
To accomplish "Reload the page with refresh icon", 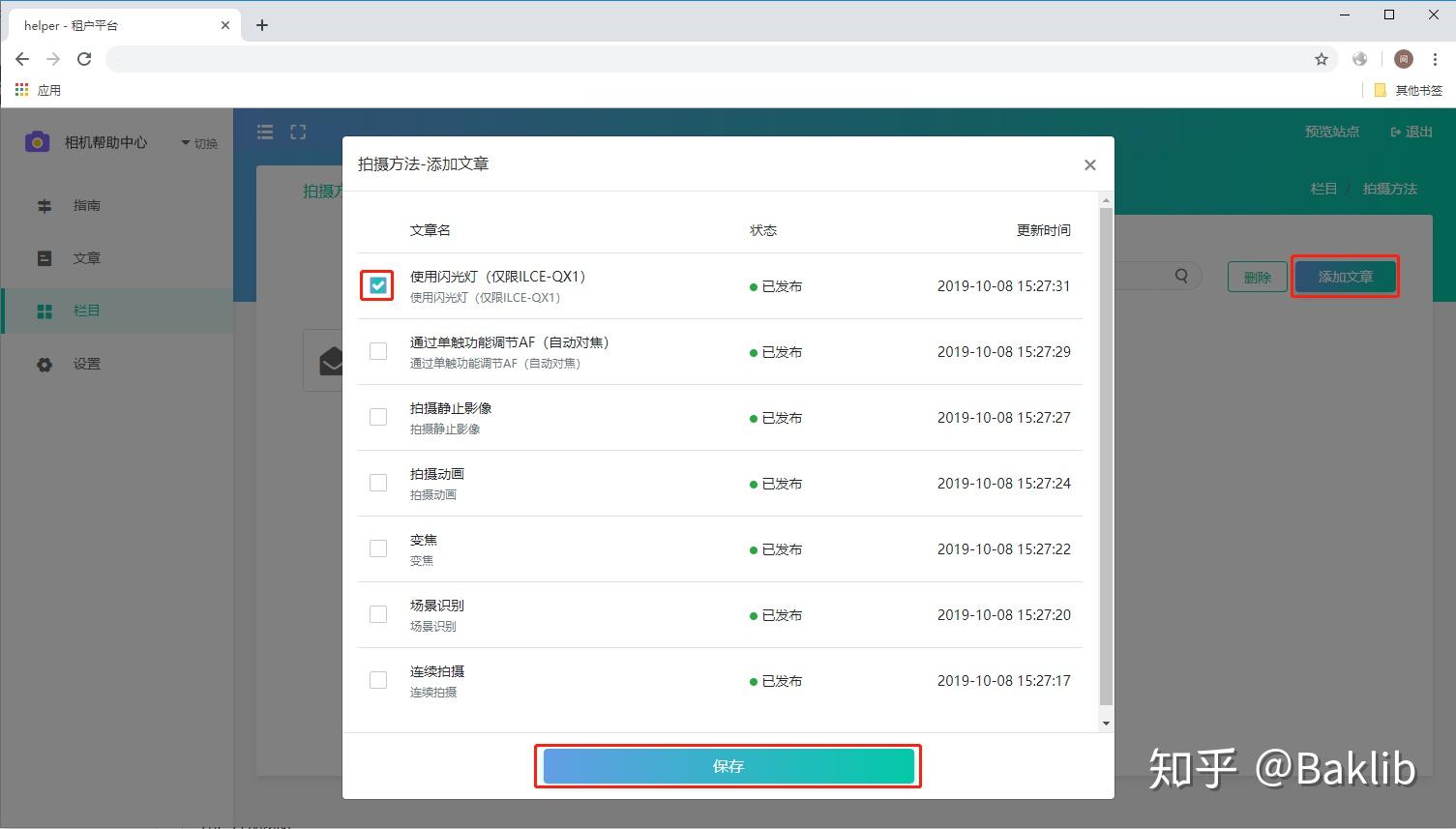I will 84,59.
